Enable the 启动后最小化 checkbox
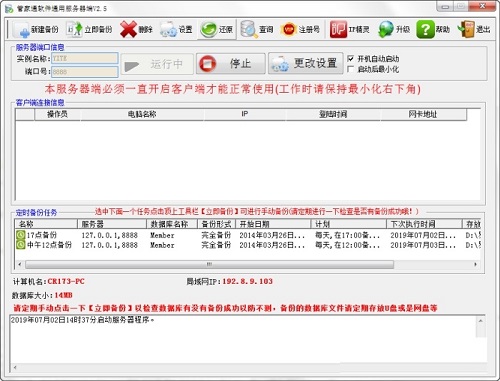500x381 pixels. (350, 69)
